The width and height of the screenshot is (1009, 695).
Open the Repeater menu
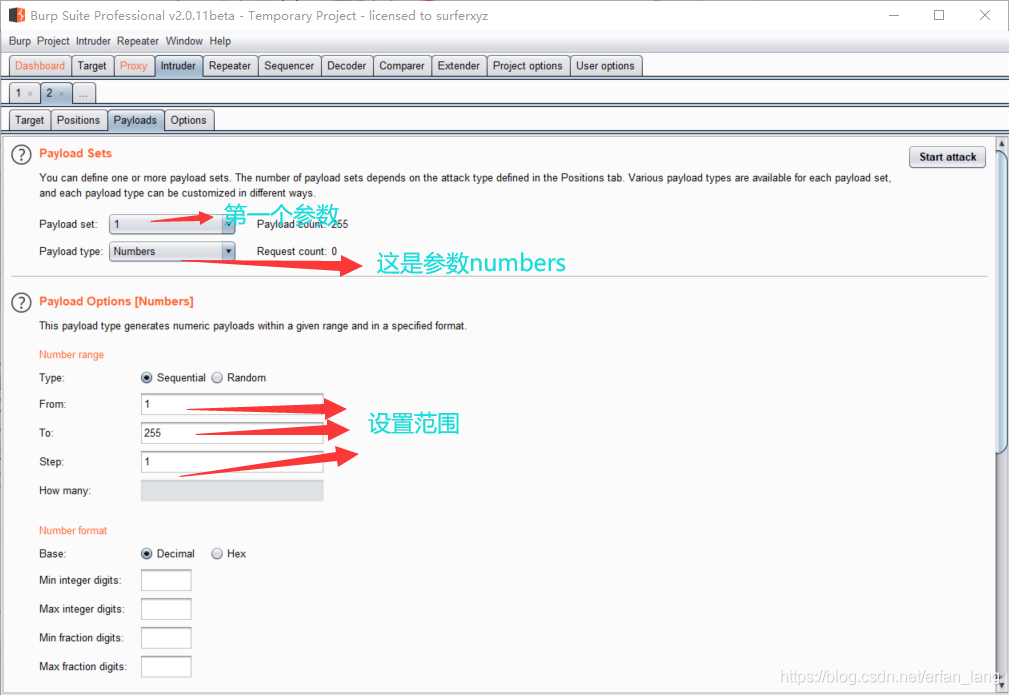[x=138, y=41]
